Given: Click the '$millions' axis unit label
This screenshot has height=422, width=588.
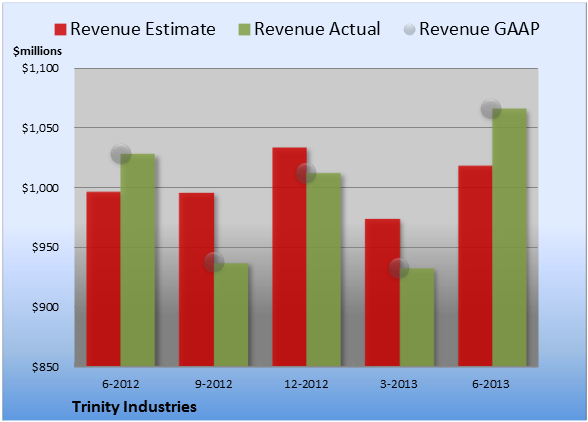Looking at the screenshot, I should pyautogui.click(x=37, y=51).
